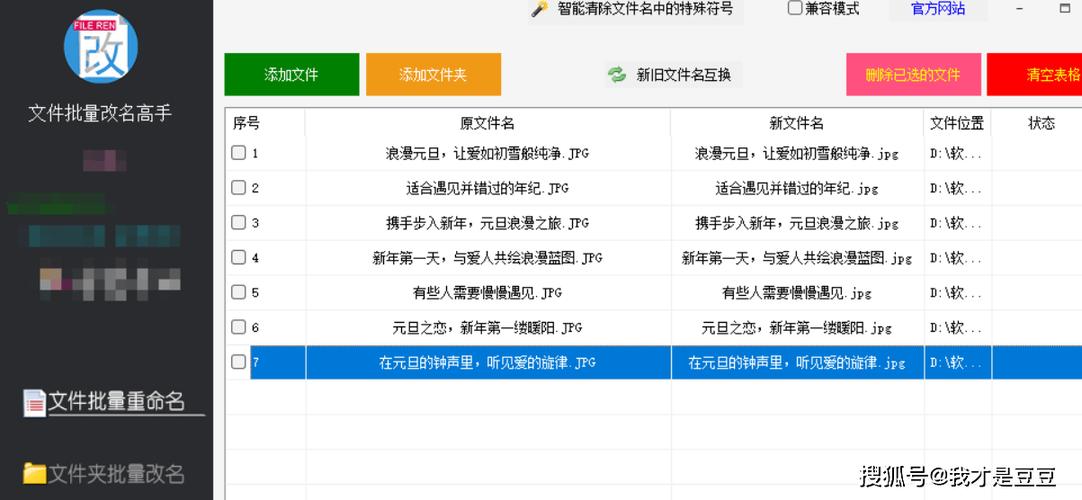This screenshot has height=500, width=1082.
Task: Click the File Rename app logo
Action: pyautogui.click(x=101, y=47)
